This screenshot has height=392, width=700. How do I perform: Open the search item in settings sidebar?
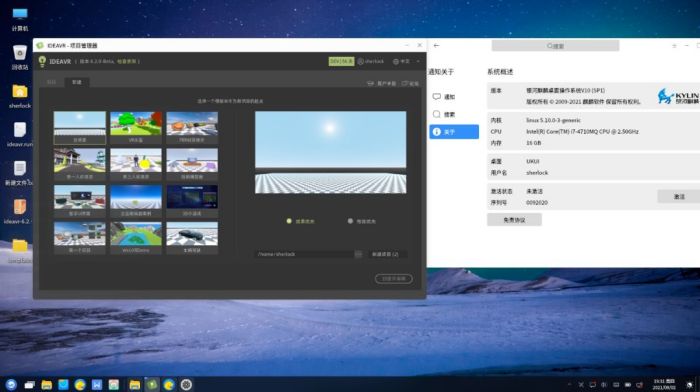454,114
